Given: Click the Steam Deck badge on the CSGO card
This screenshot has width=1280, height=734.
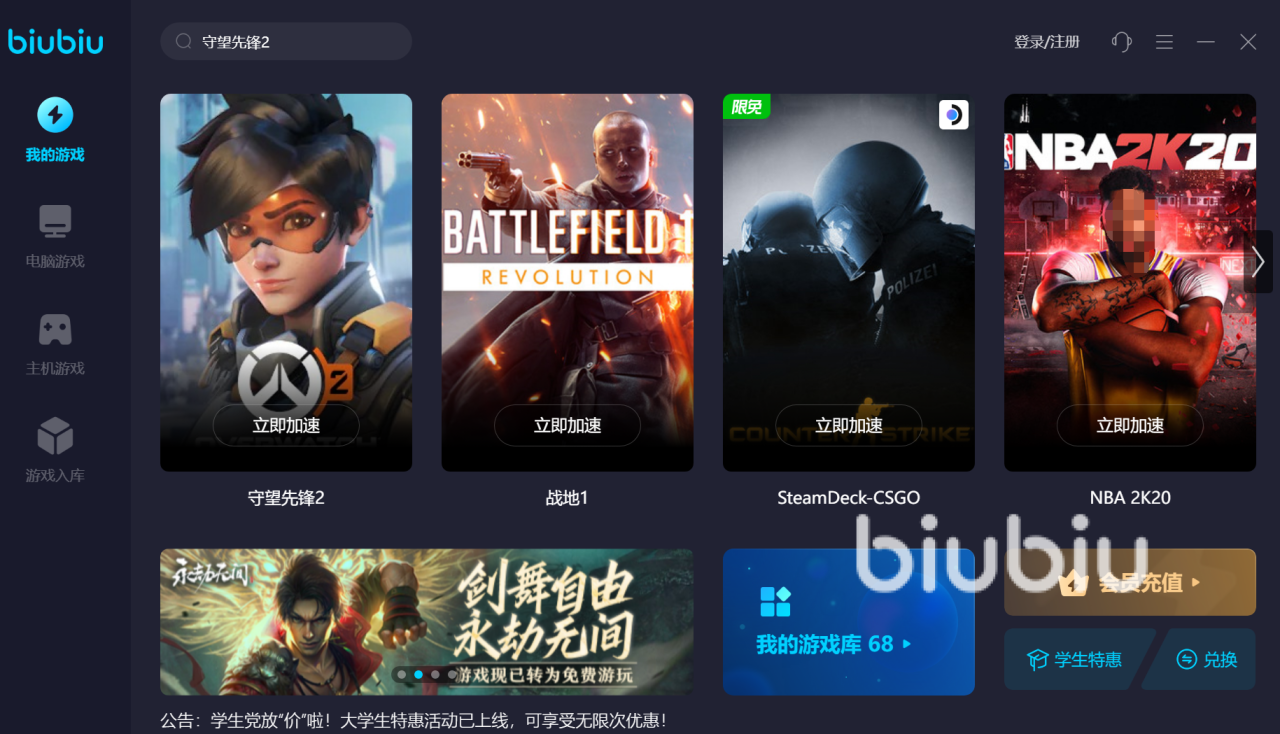Looking at the screenshot, I should (x=953, y=115).
